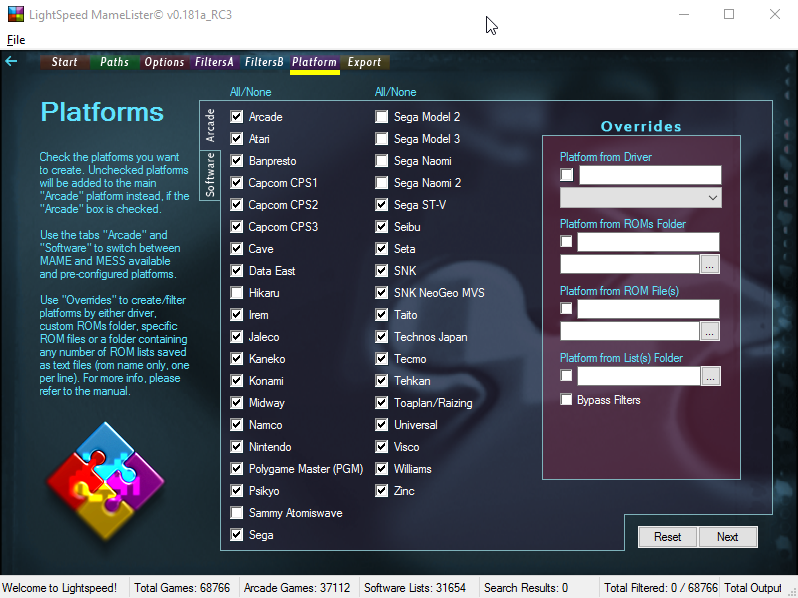Screen dimensions: 798x598
Task: Enable the Hikaru platform checkbox
Action: coord(237,293)
